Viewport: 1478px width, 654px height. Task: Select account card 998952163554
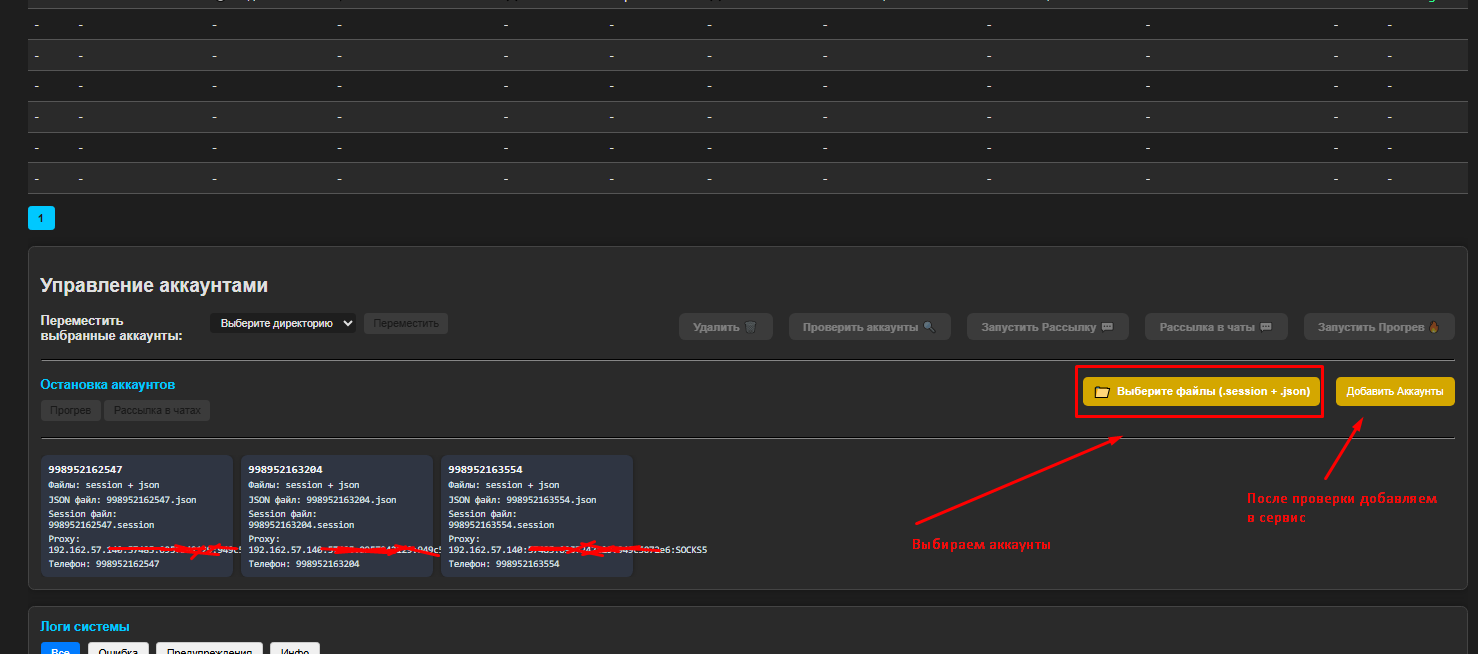(x=537, y=515)
